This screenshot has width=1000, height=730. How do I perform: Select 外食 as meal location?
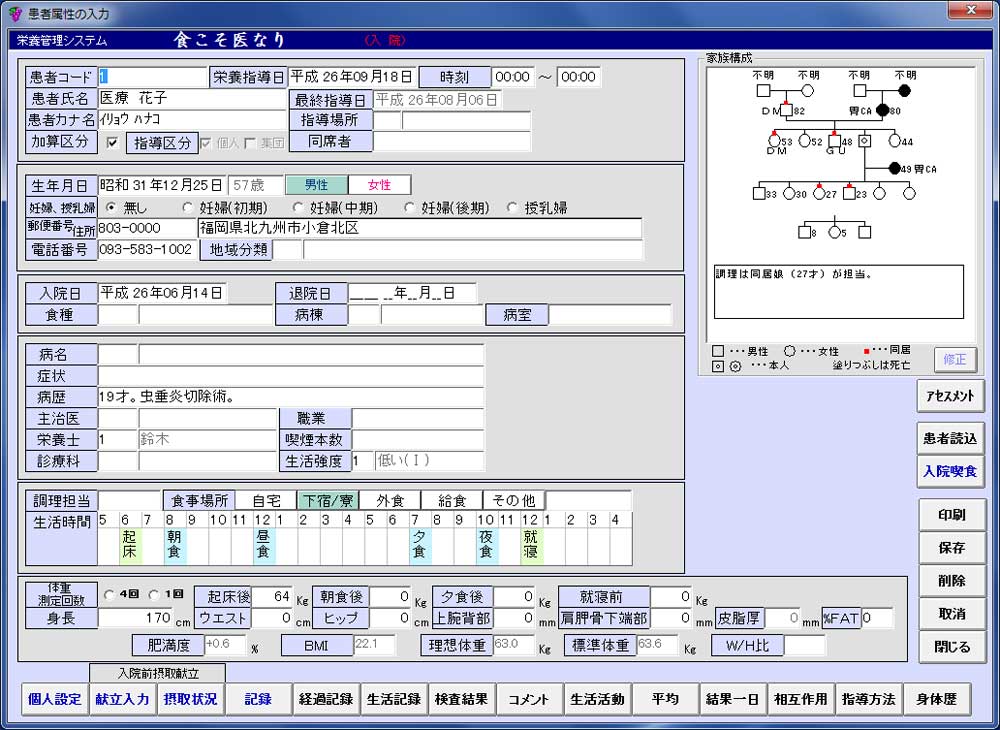point(390,500)
